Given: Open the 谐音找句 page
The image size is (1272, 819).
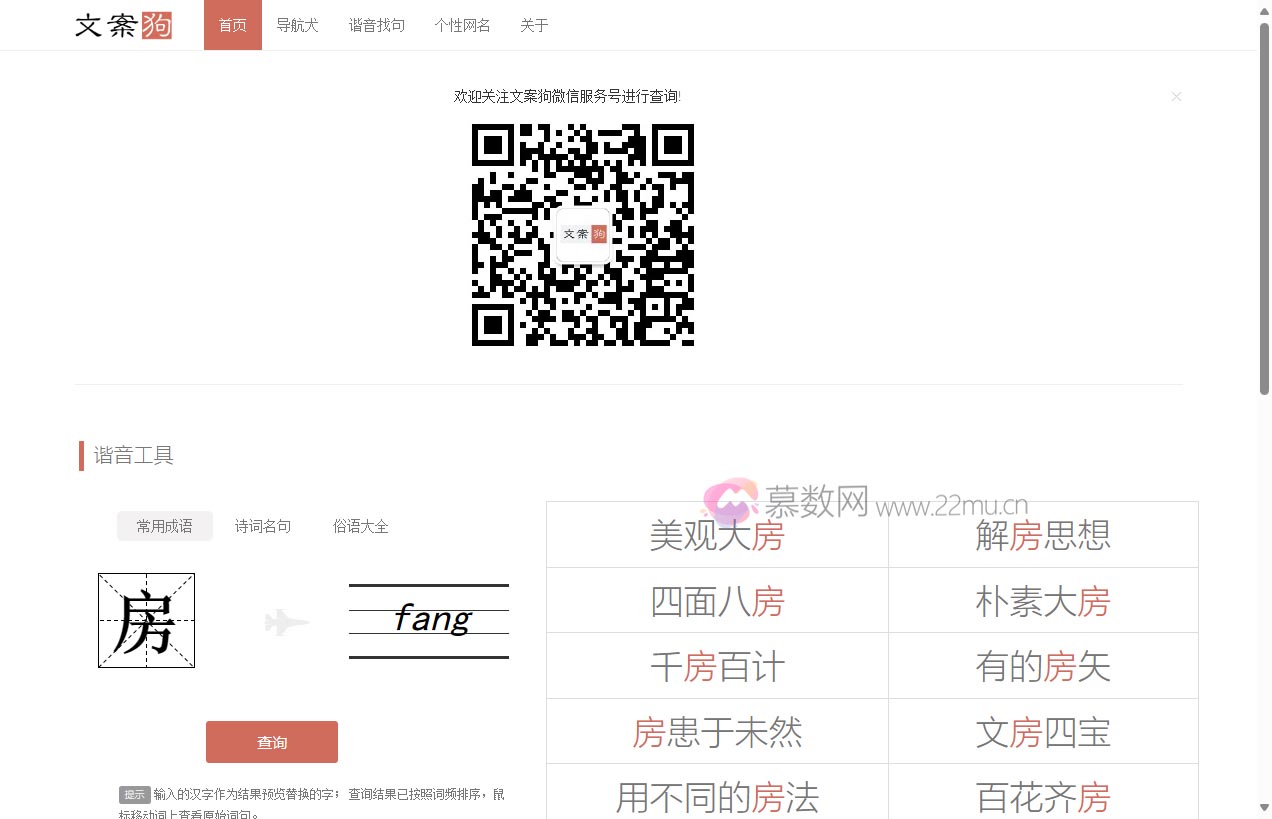Looking at the screenshot, I should [376, 25].
